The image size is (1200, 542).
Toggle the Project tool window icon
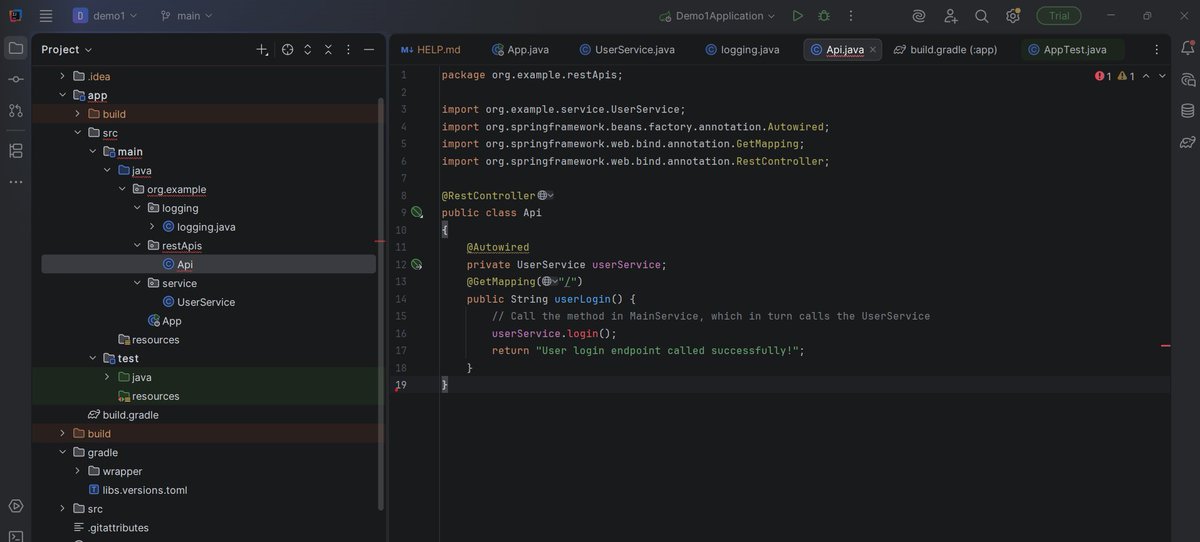16,48
